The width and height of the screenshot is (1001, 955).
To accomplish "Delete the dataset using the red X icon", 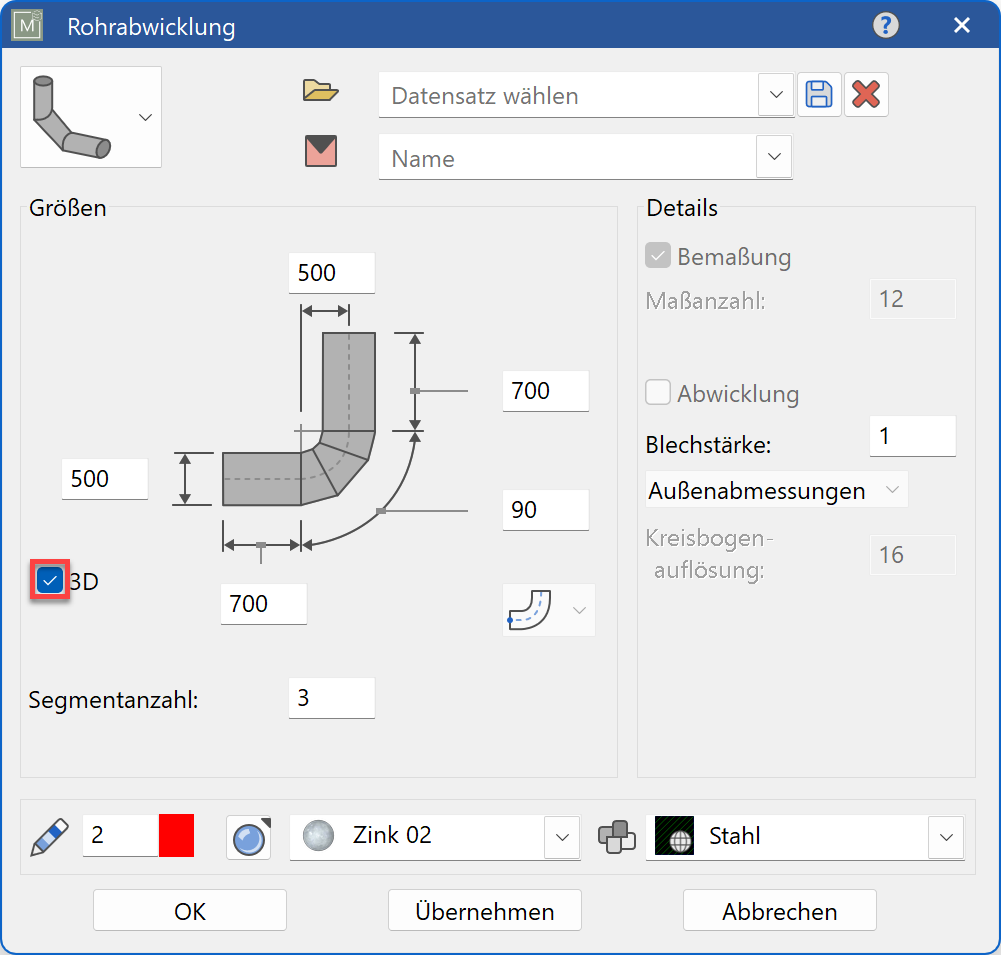I will coord(866,94).
